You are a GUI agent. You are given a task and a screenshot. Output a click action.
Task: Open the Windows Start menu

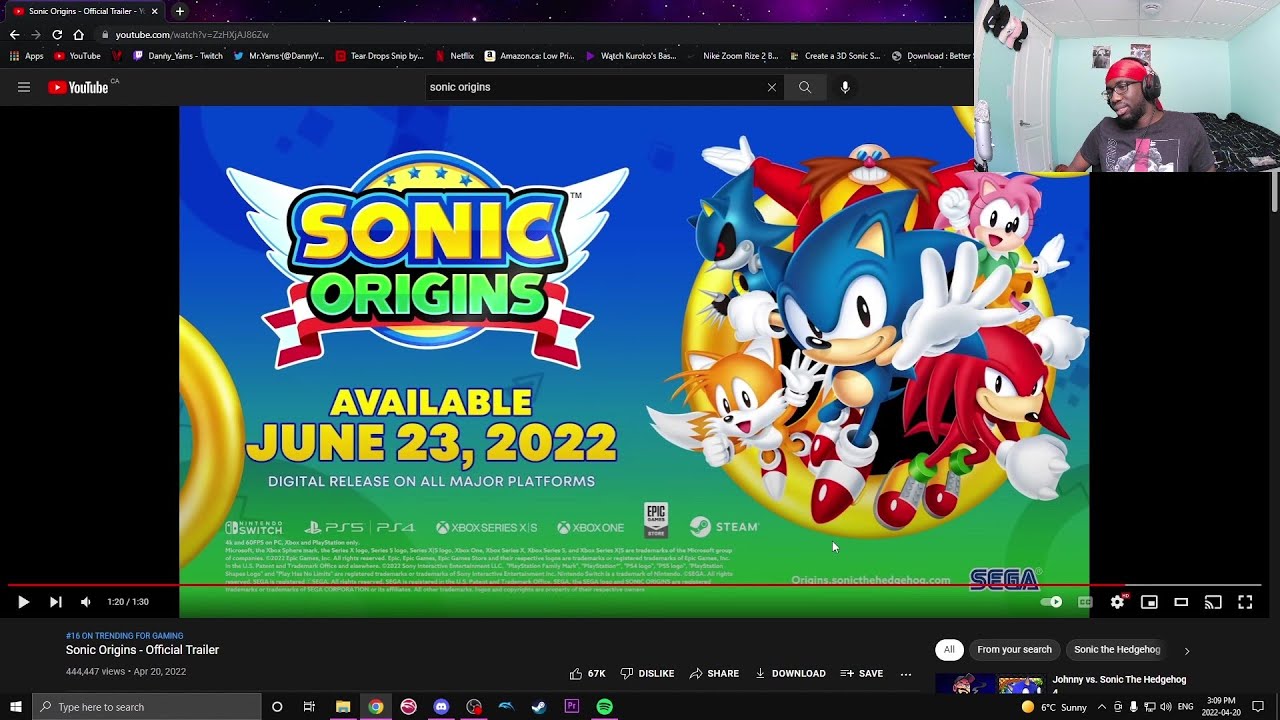pyautogui.click(x=16, y=707)
